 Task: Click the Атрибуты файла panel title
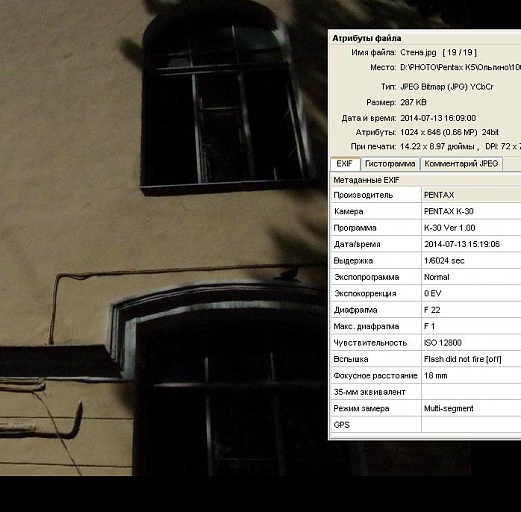pyautogui.click(x=367, y=38)
